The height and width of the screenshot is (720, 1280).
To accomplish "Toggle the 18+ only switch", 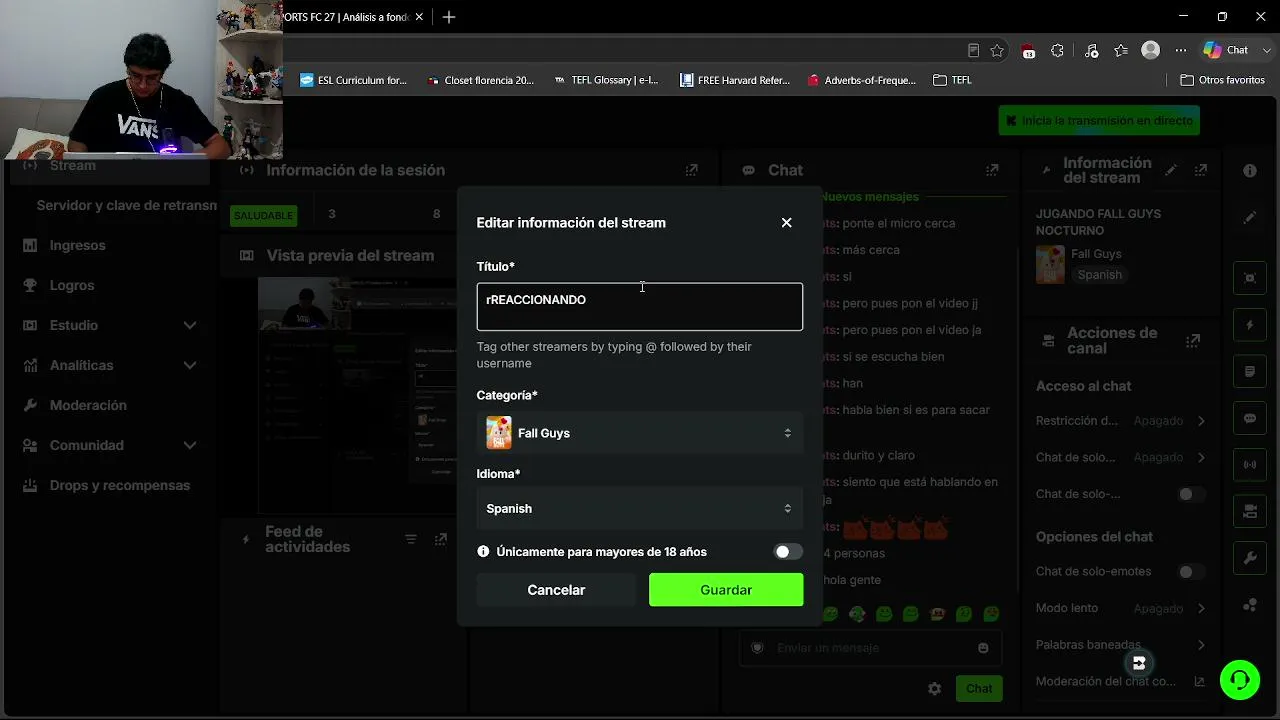I will click(788, 552).
